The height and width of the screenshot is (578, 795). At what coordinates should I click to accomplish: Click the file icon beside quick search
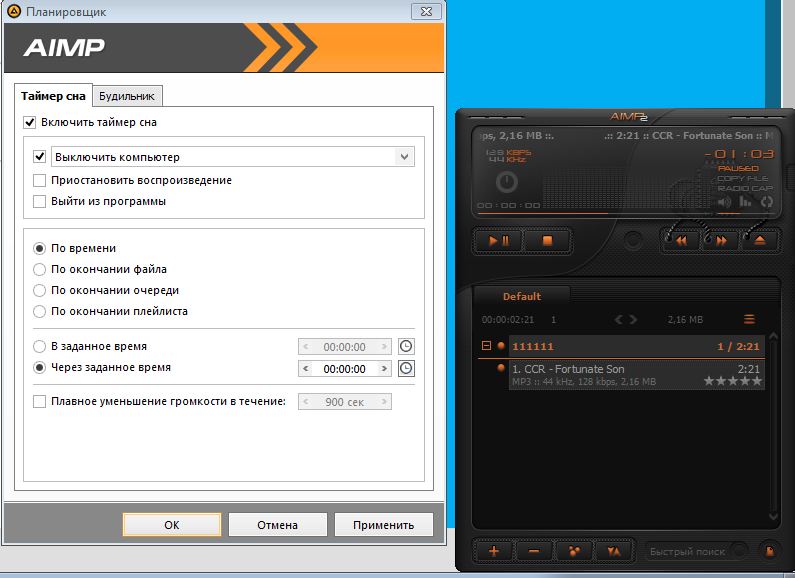click(770, 551)
